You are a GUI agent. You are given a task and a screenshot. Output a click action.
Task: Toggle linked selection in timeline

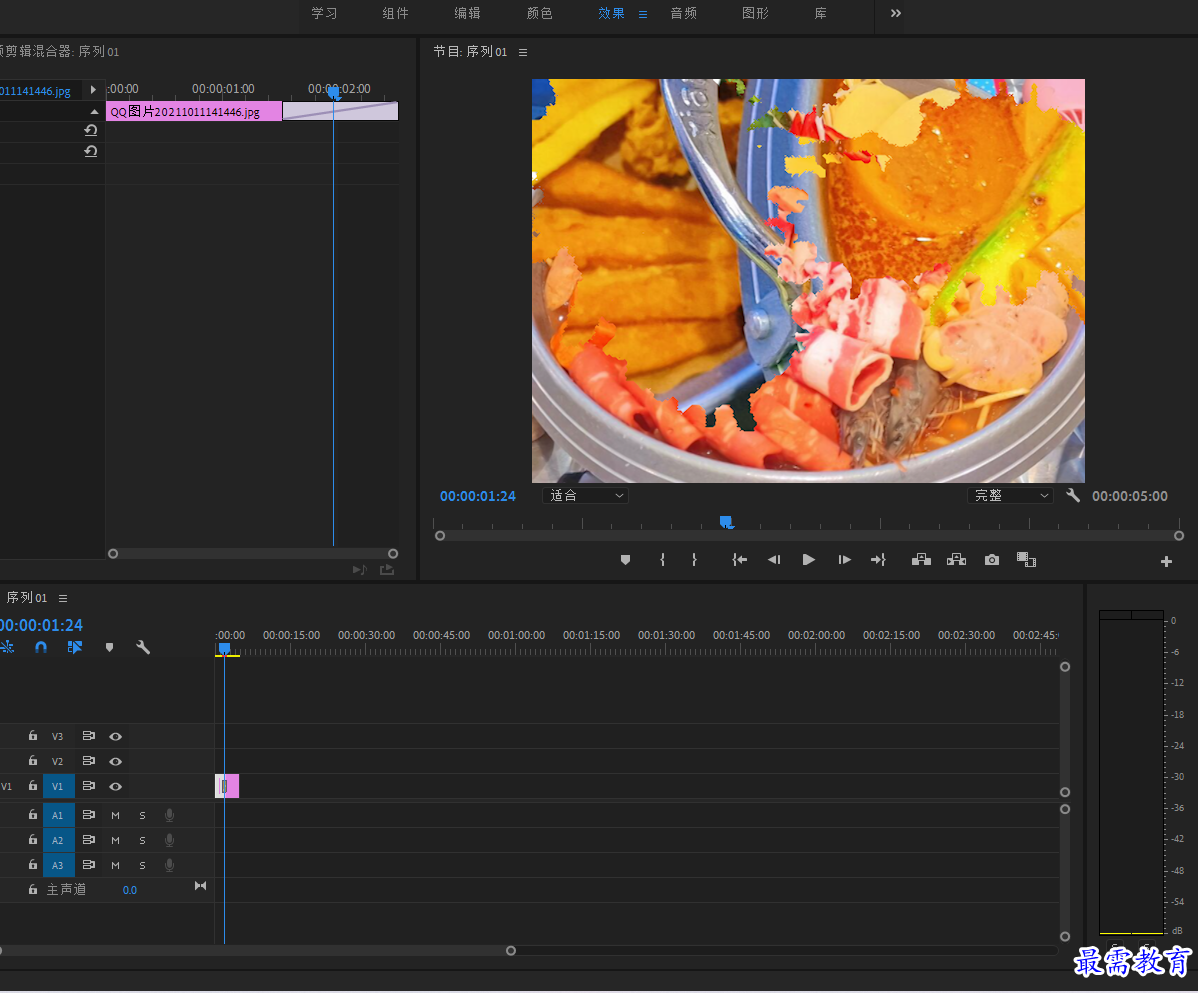click(x=75, y=647)
